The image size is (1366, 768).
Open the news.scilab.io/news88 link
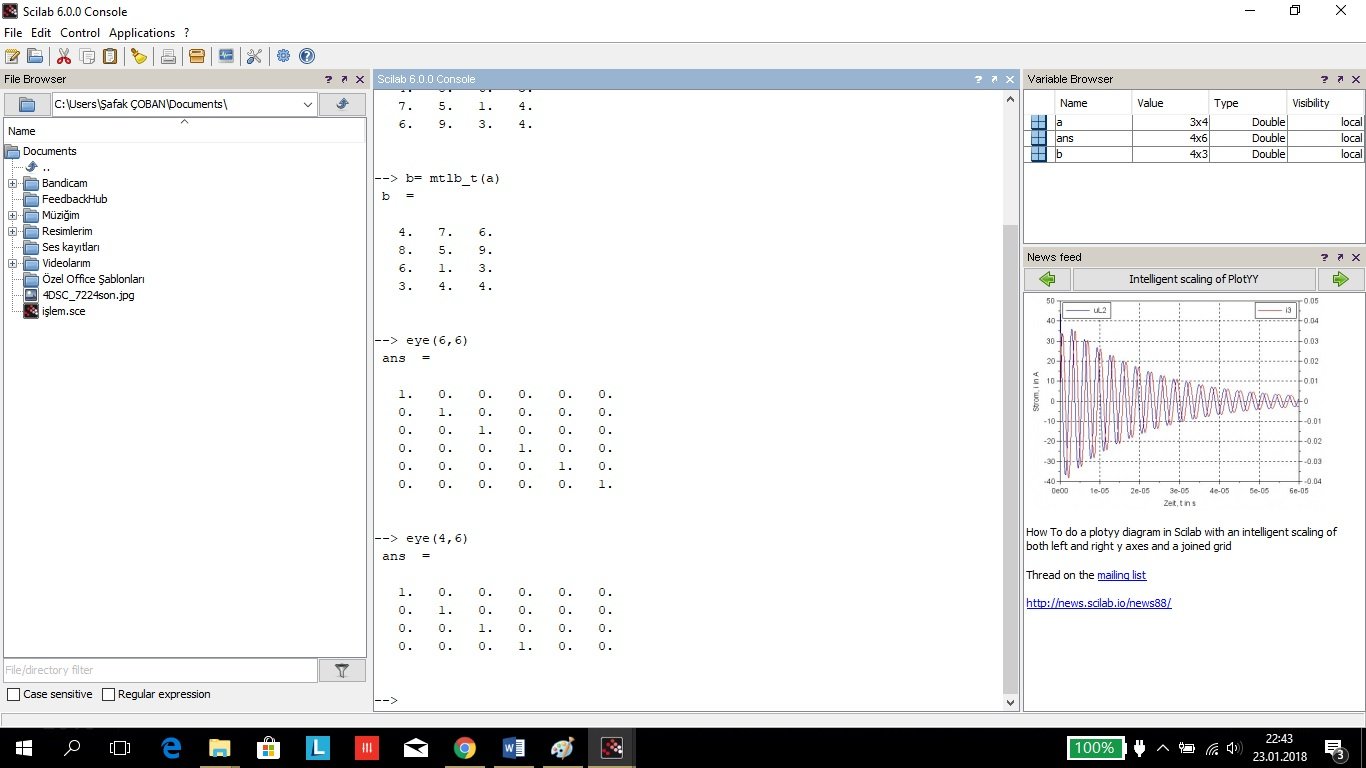[1098, 603]
